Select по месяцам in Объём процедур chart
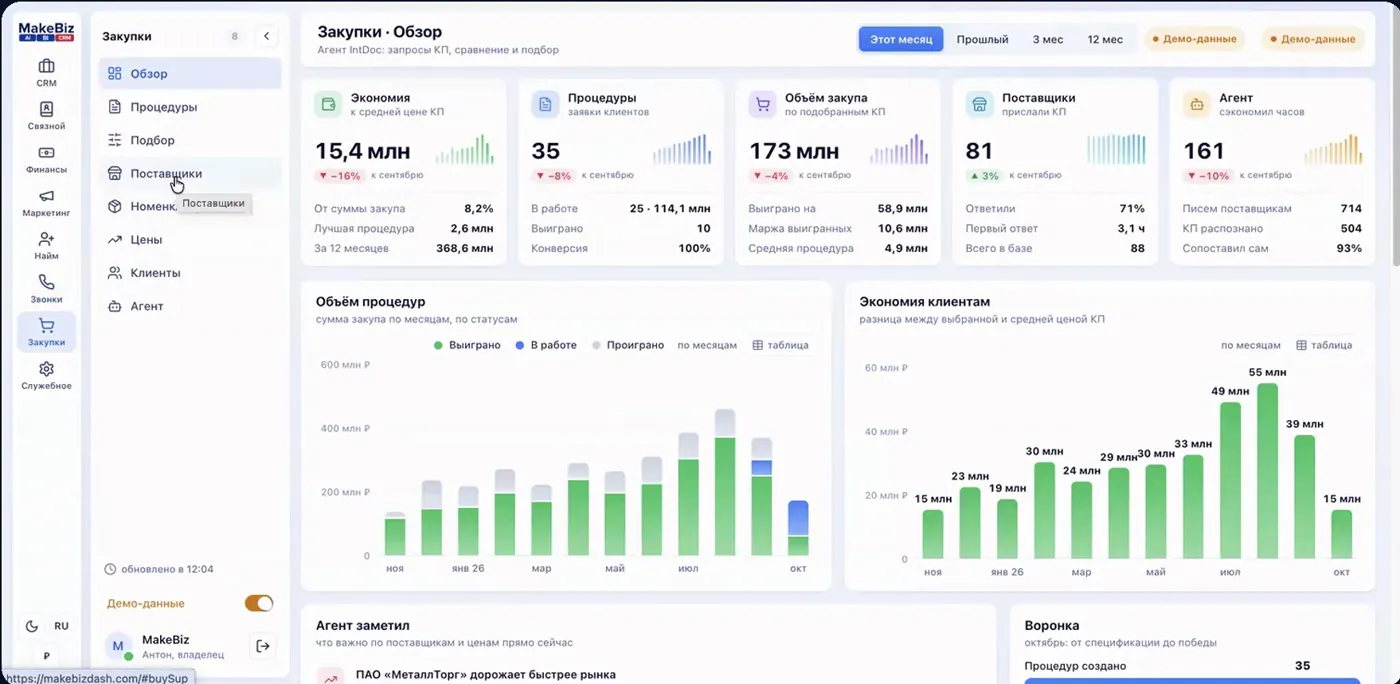This screenshot has height=684, width=1400. pos(707,345)
